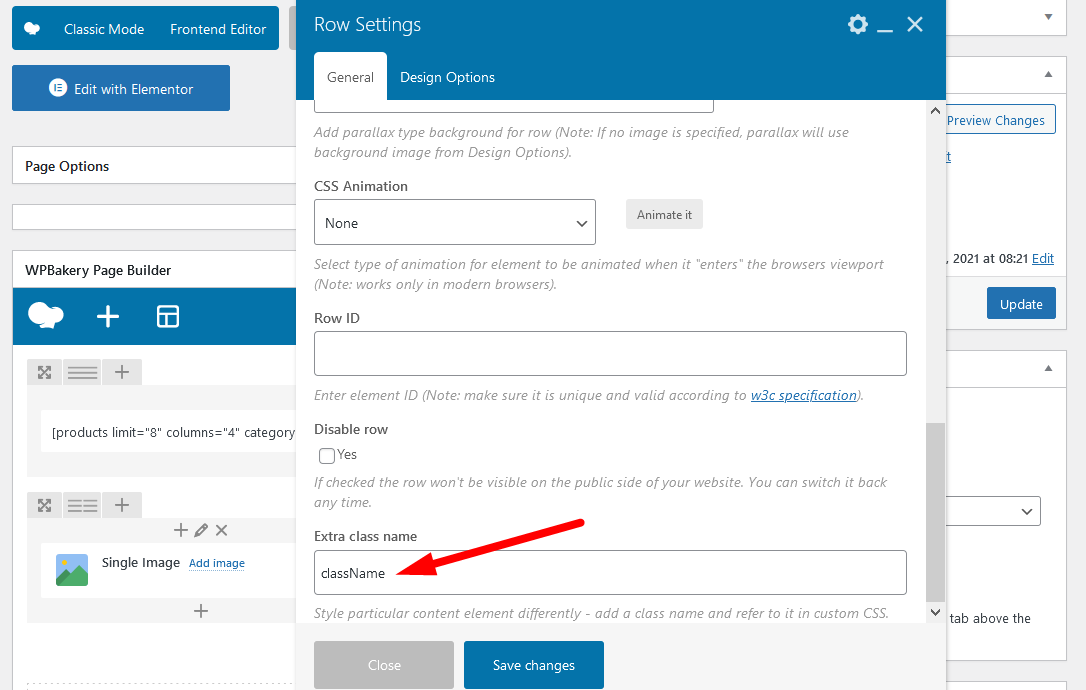The height and width of the screenshot is (690, 1086).
Task: Click the Add image link
Action: click(217, 563)
